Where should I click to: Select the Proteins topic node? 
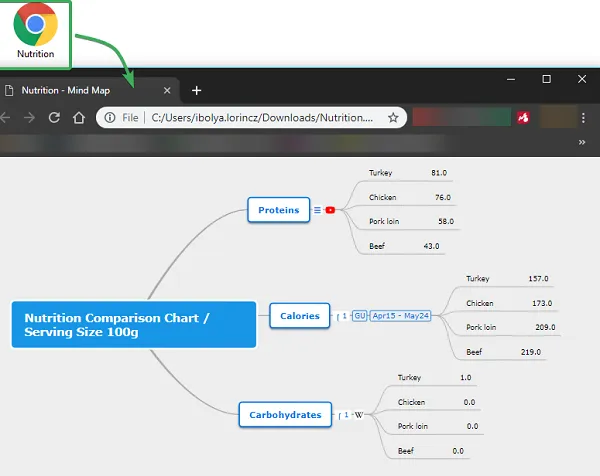278,210
